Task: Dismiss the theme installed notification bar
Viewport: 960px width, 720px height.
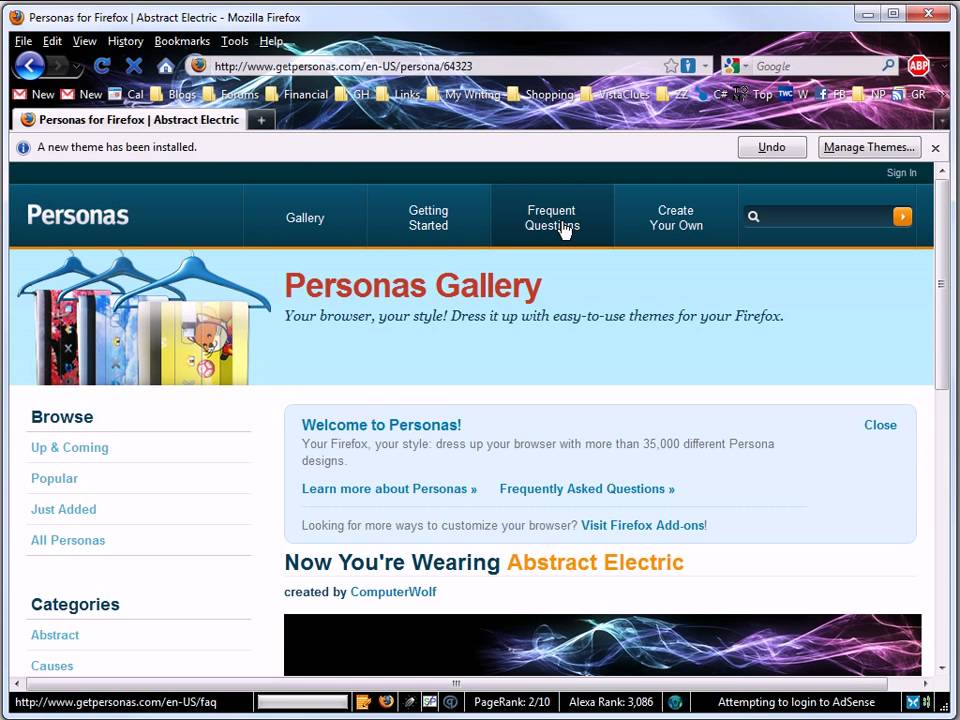Action: click(936, 148)
